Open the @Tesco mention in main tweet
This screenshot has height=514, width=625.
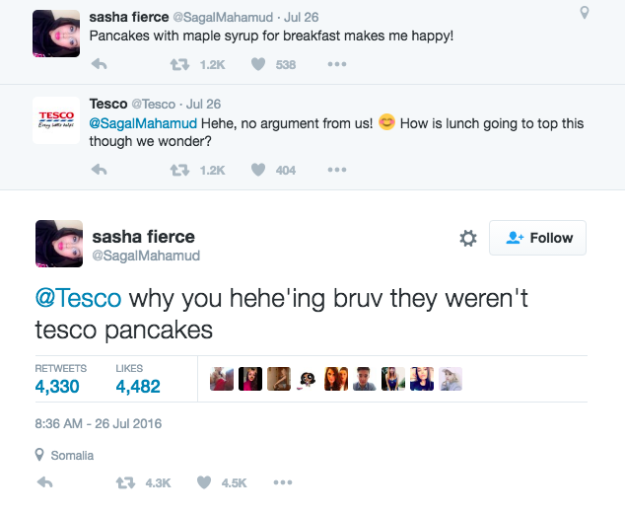[x=79, y=299]
